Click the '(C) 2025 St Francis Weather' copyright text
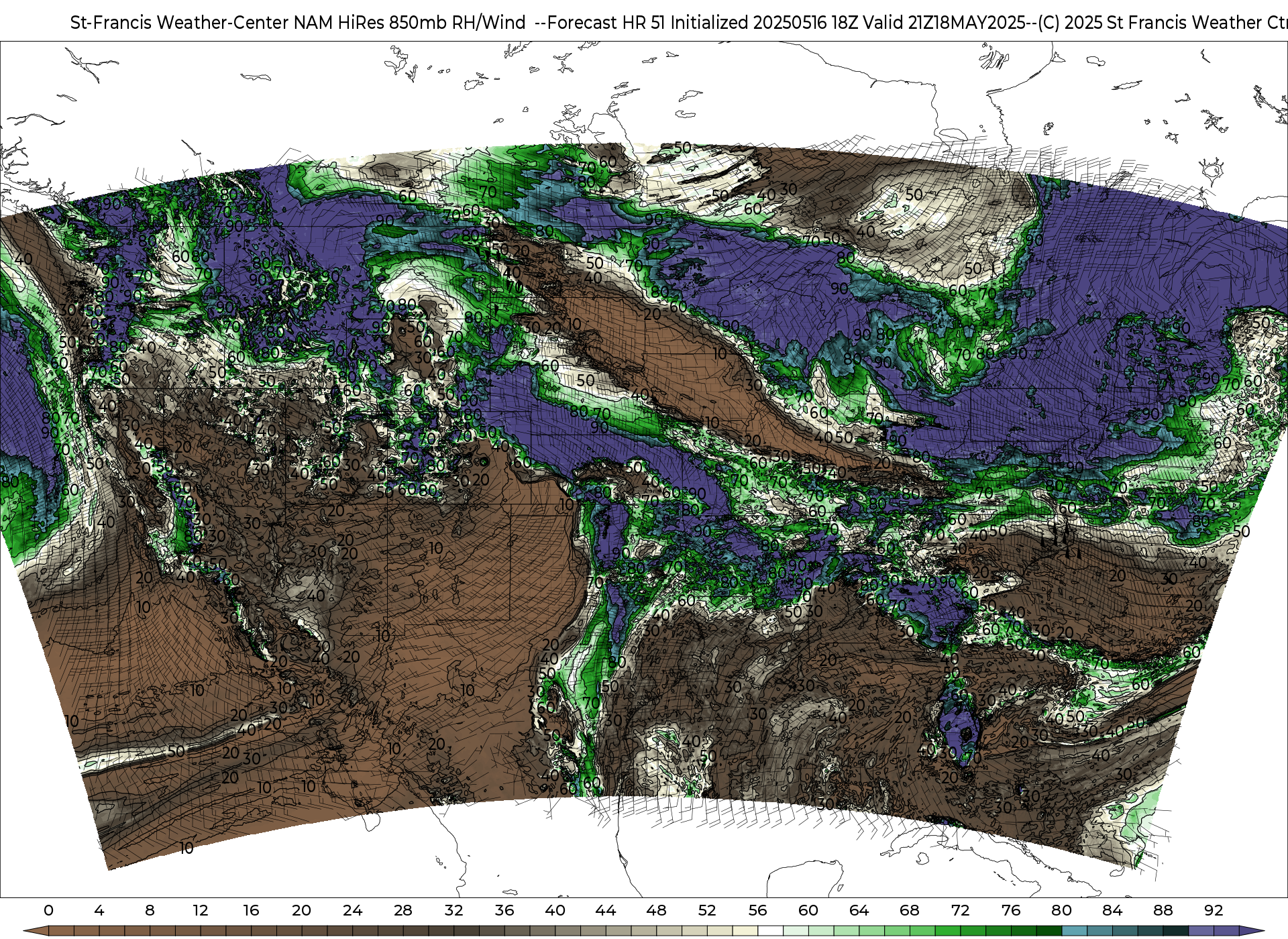This screenshot has height=939, width=1288. (1151, 23)
